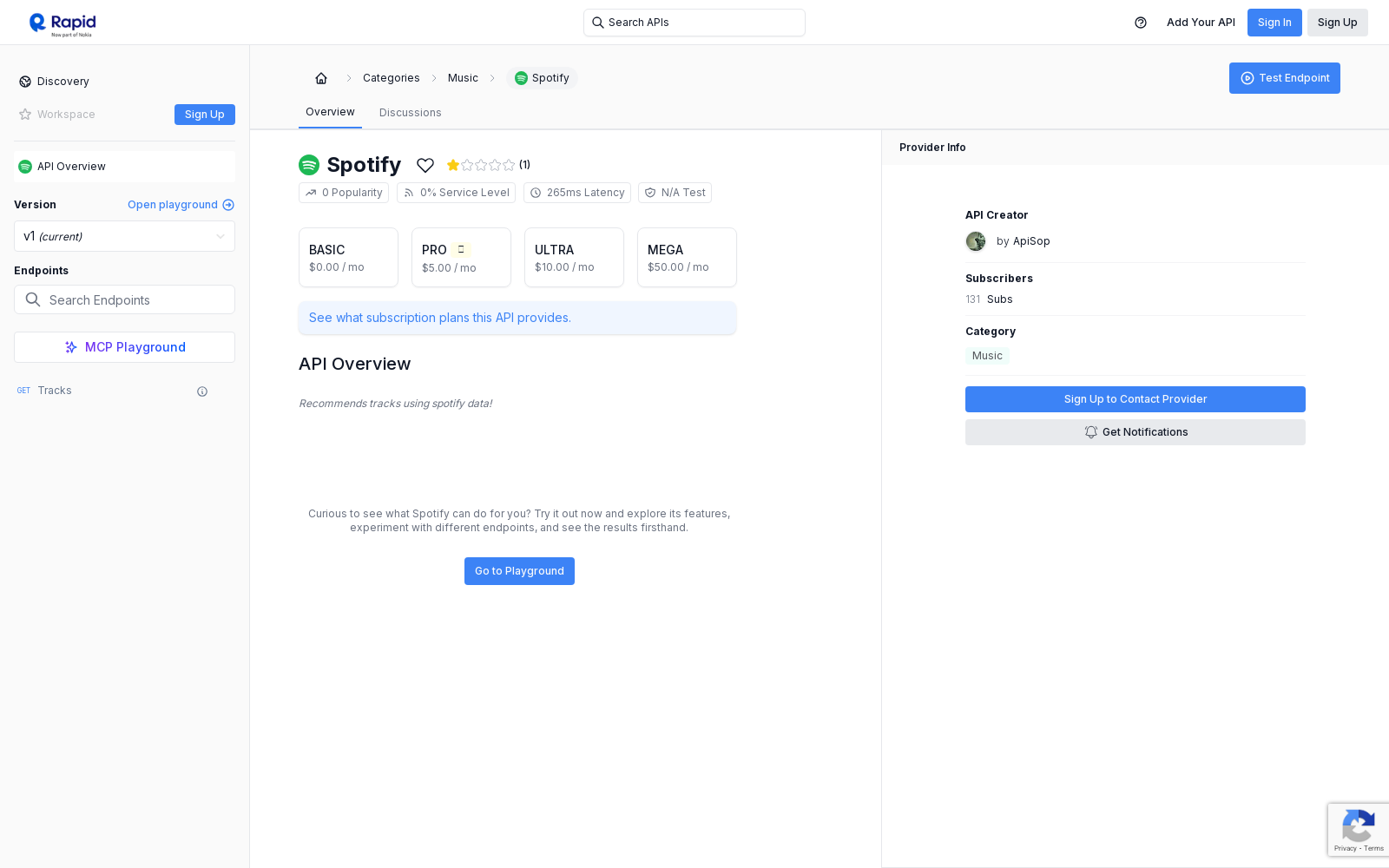This screenshot has width=1389, height=868.
Task: Select API Overview in the sidebar
Action: [124, 167]
